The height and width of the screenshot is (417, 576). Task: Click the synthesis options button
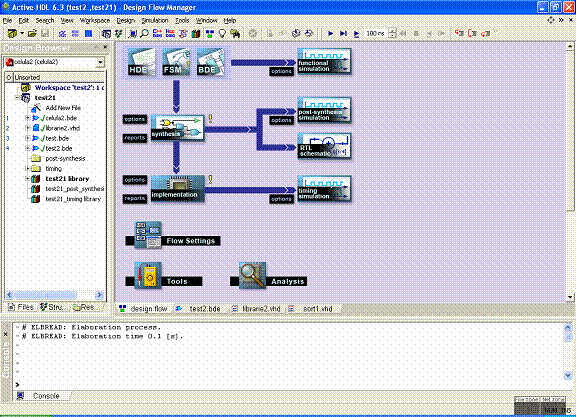coord(135,119)
